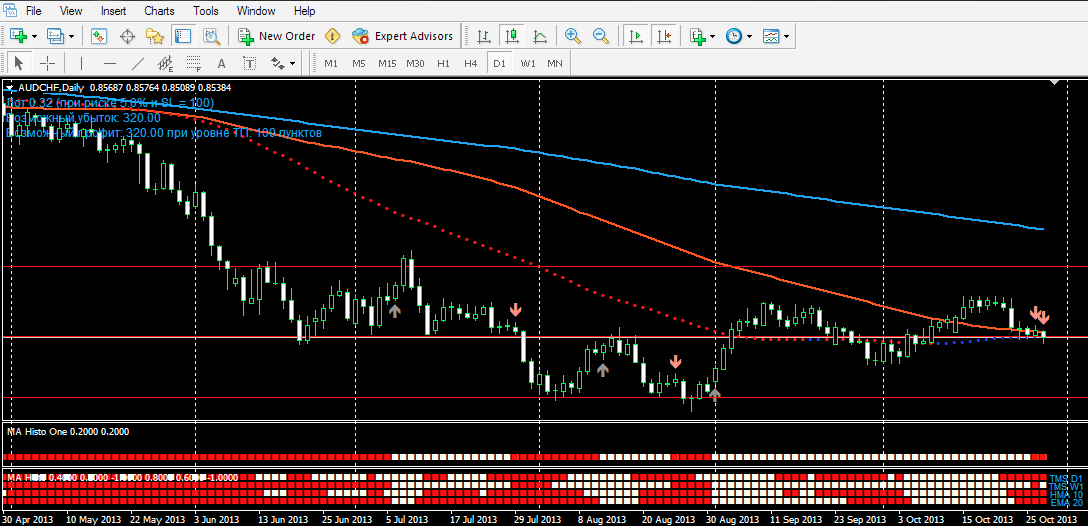
Task: Select the Crosshair tool
Action: [47, 63]
